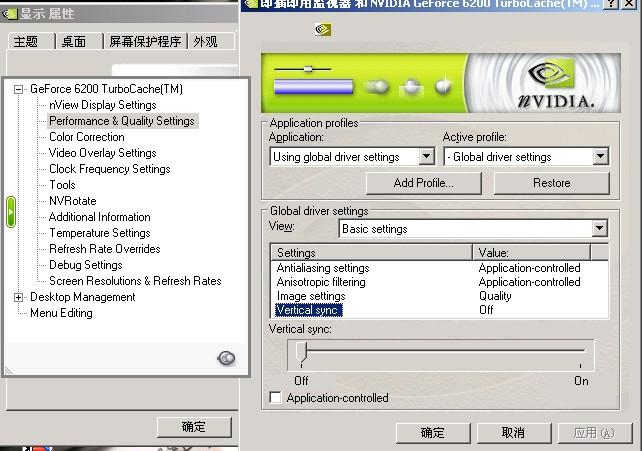
Task: Click the Display Properties title bar icon
Action: pos(9,14)
